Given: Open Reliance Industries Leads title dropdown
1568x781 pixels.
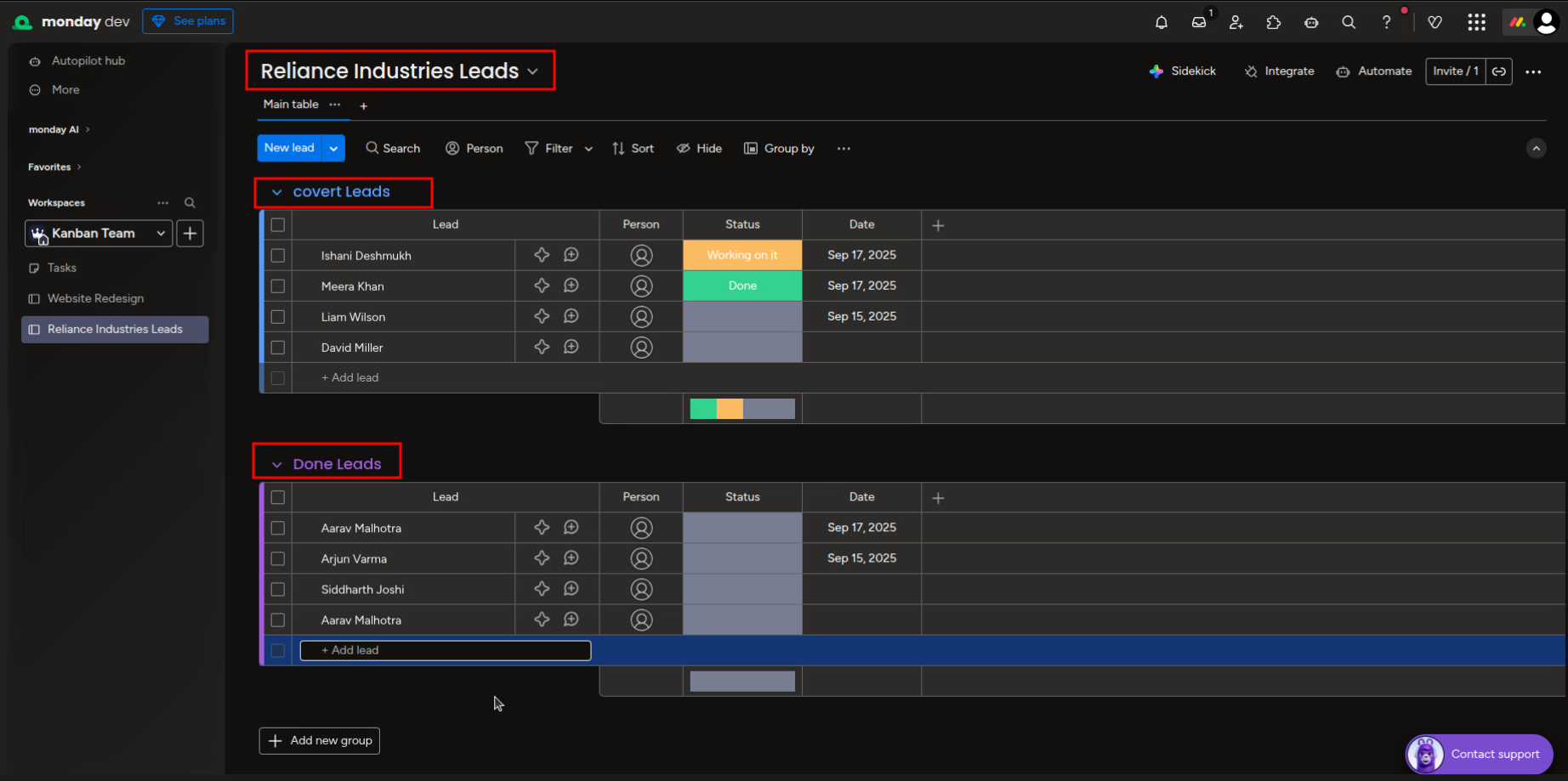Looking at the screenshot, I should coord(533,71).
